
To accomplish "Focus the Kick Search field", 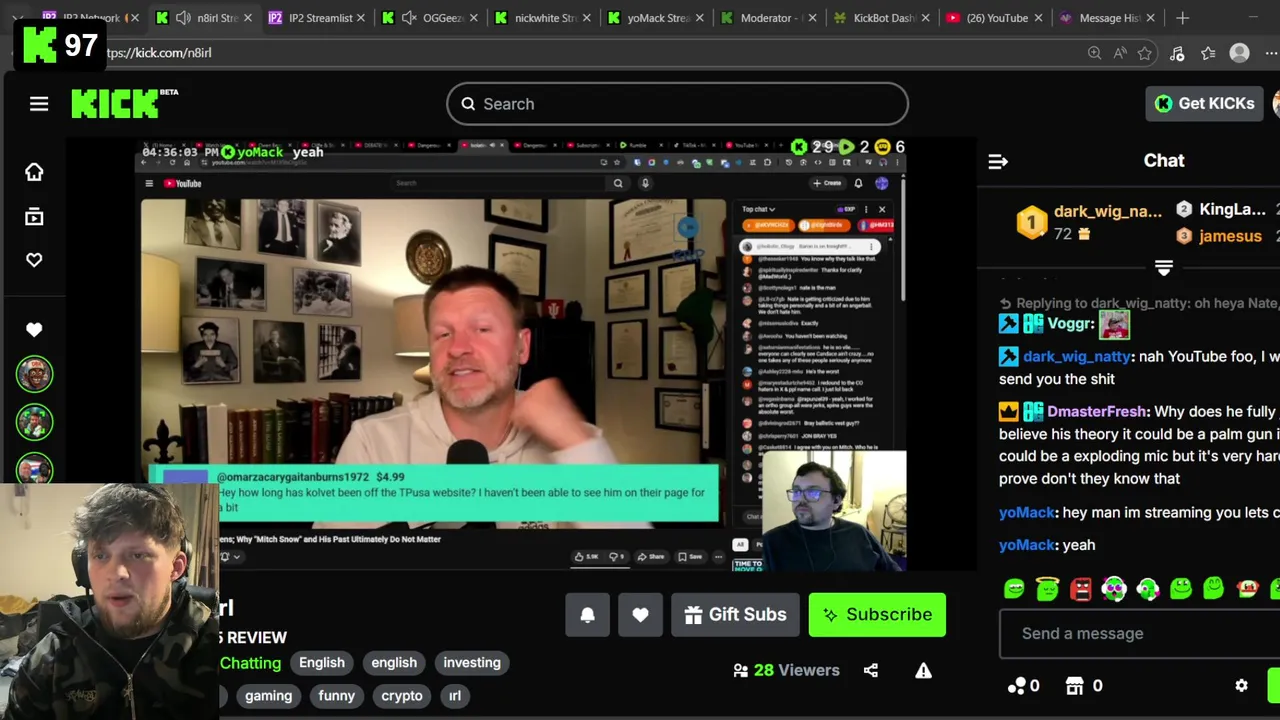I will tap(677, 104).
